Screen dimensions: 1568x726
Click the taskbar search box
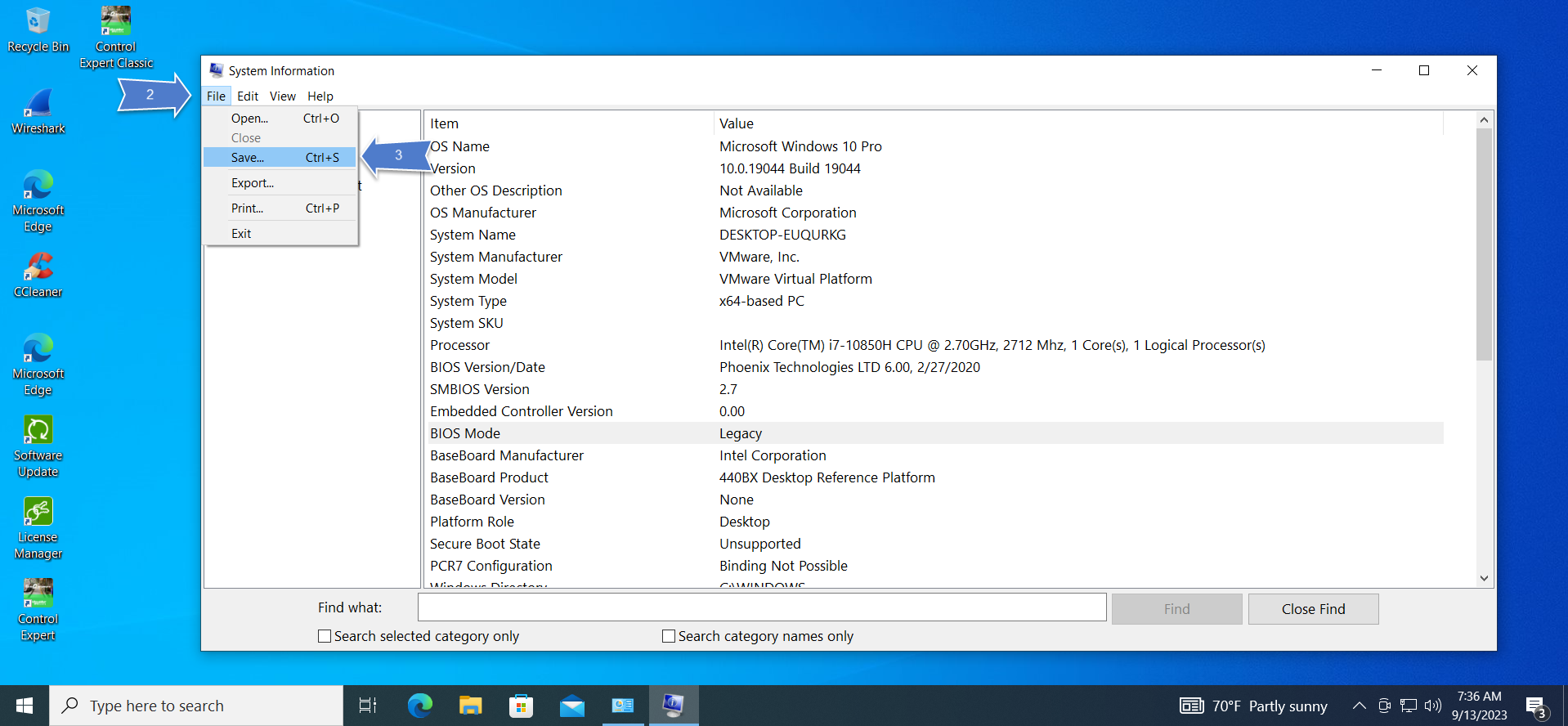point(196,706)
